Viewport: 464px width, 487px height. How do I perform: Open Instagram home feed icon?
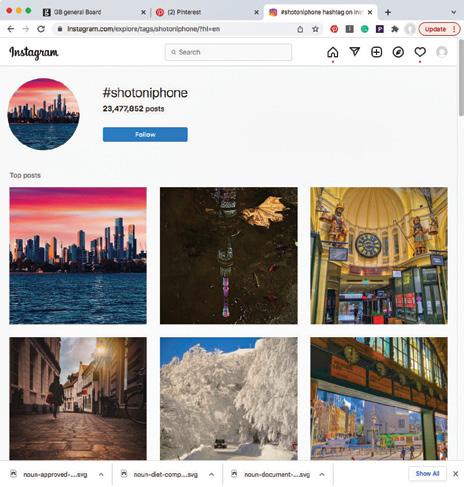point(333,52)
